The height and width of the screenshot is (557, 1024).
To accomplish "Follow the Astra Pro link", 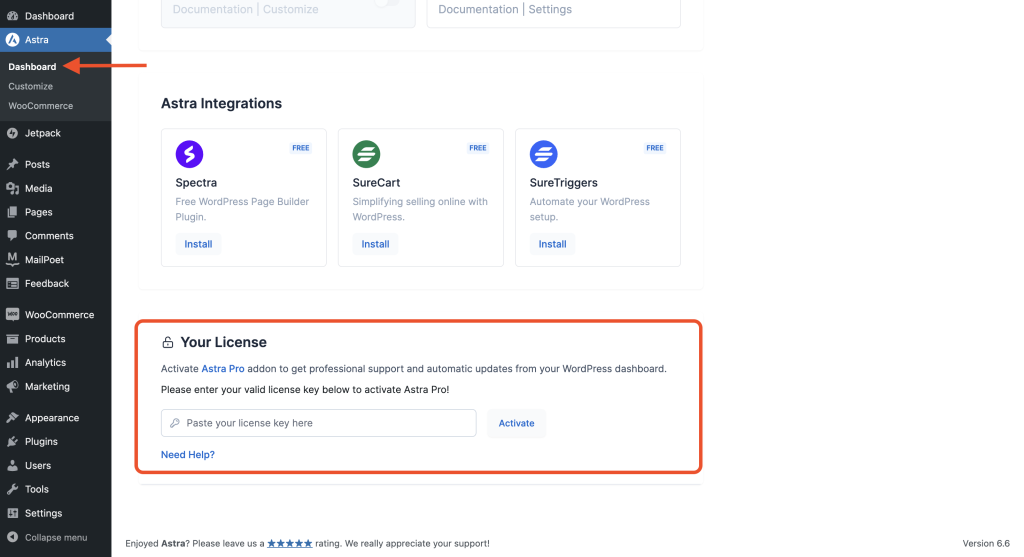I will 223,369.
